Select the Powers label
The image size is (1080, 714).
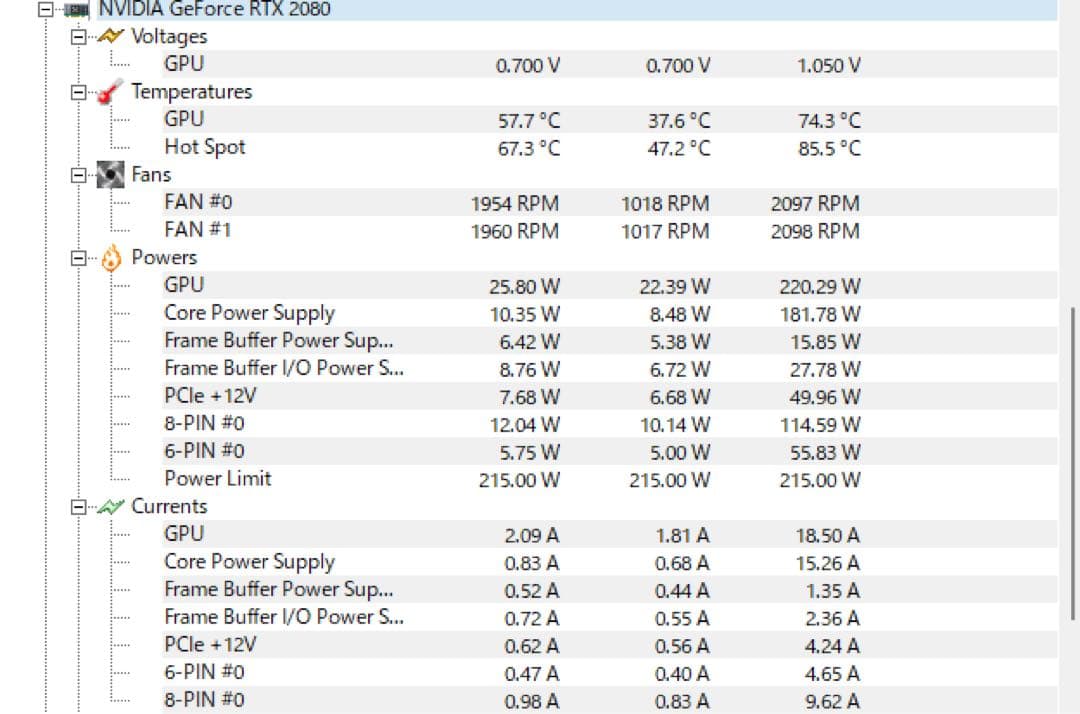(x=164, y=258)
